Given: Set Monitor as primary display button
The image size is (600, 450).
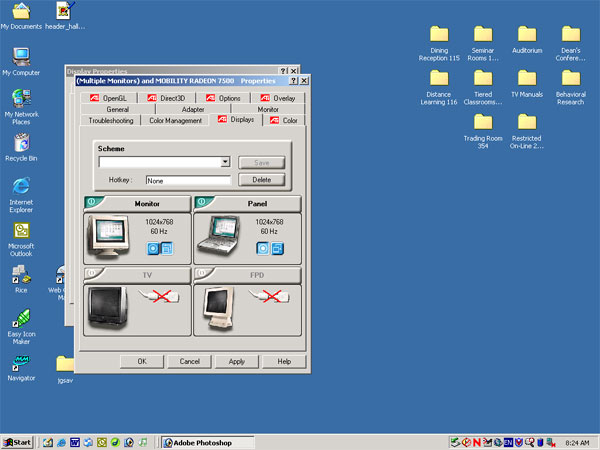Looking at the screenshot, I should point(153,249).
